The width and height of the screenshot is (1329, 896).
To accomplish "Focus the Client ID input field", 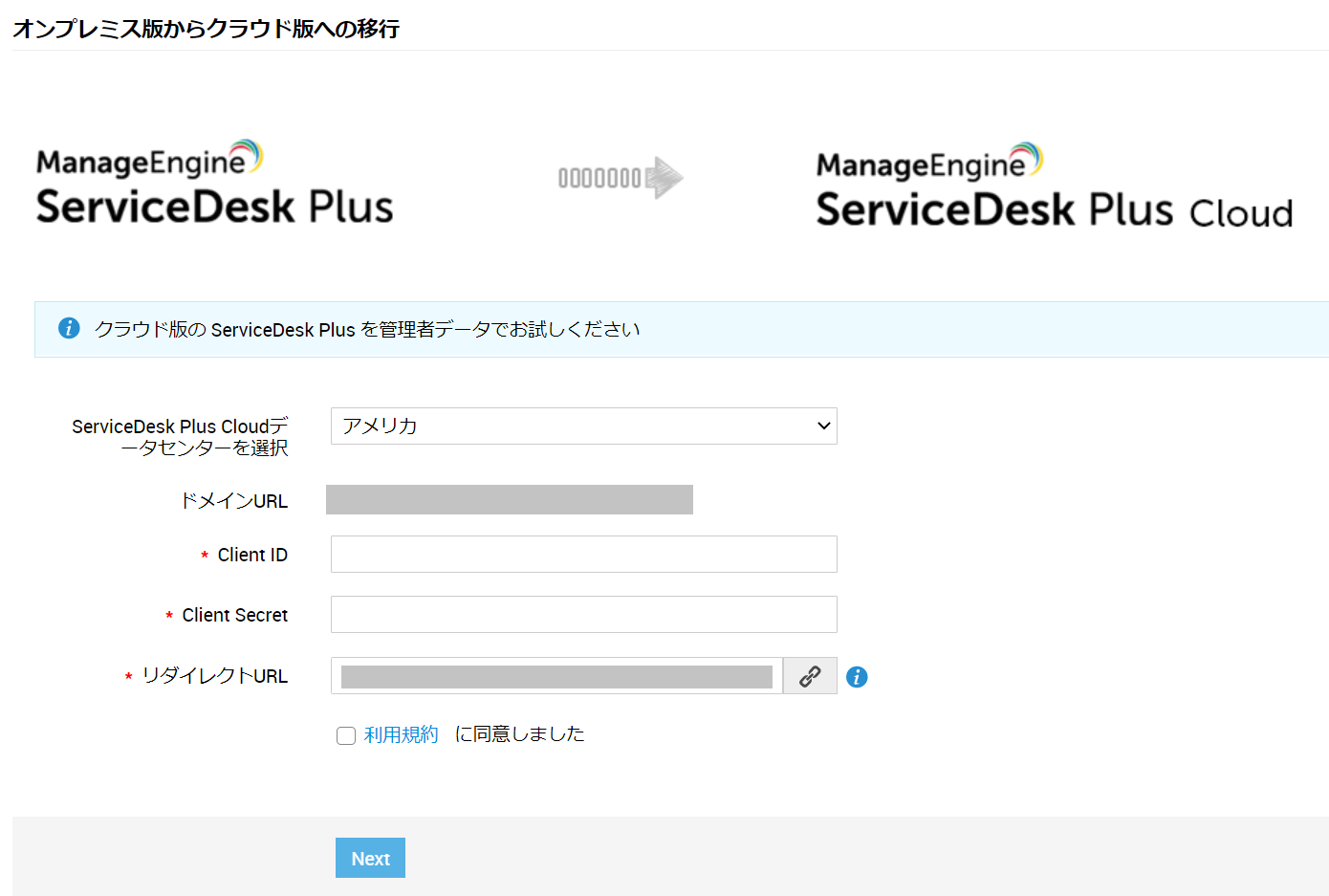I will pos(583,555).
